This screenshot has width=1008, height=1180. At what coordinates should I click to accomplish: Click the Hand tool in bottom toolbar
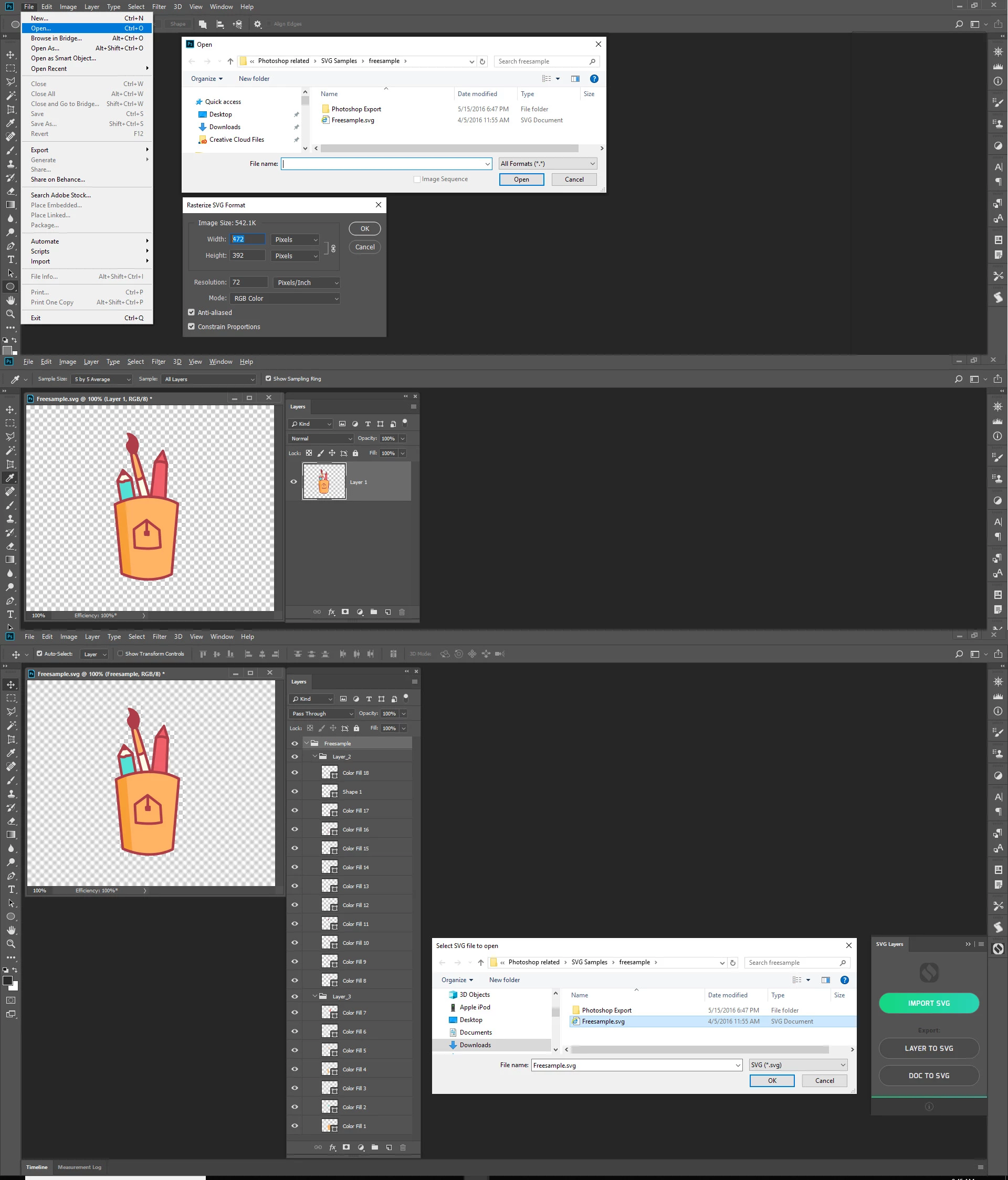pyautogui.click(x=11, y=930)
